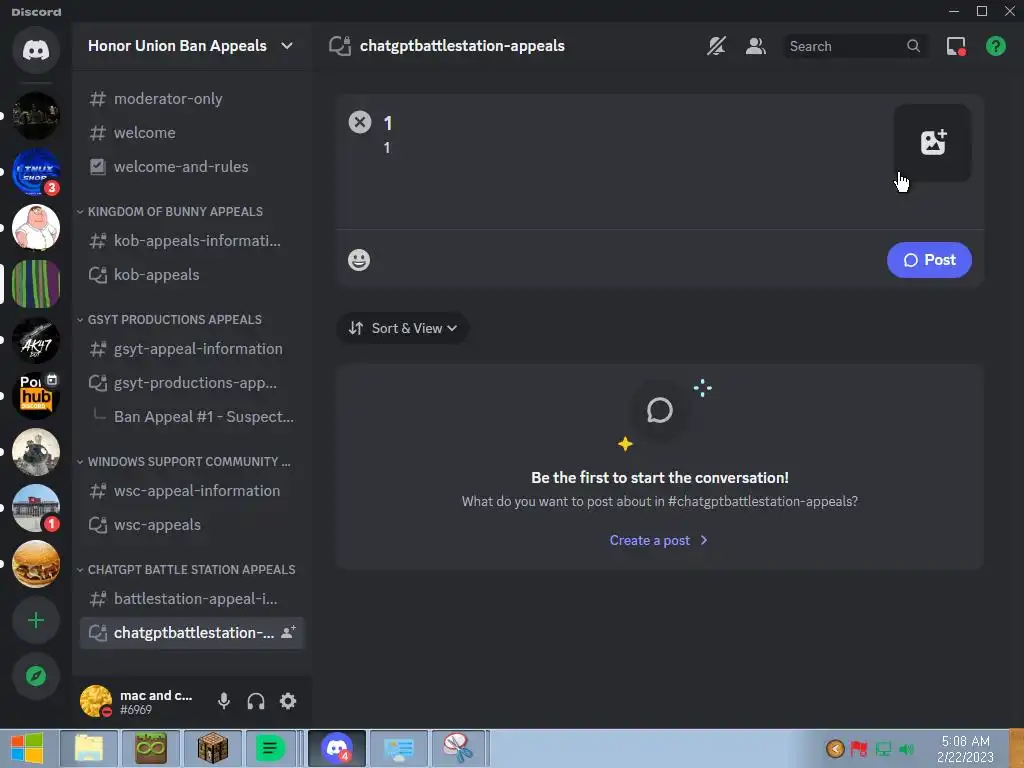Click the create invite icon on chatgptbattlestation channel
The width and height of the screenshot is (1024, 768).
[x=288, y=632]
